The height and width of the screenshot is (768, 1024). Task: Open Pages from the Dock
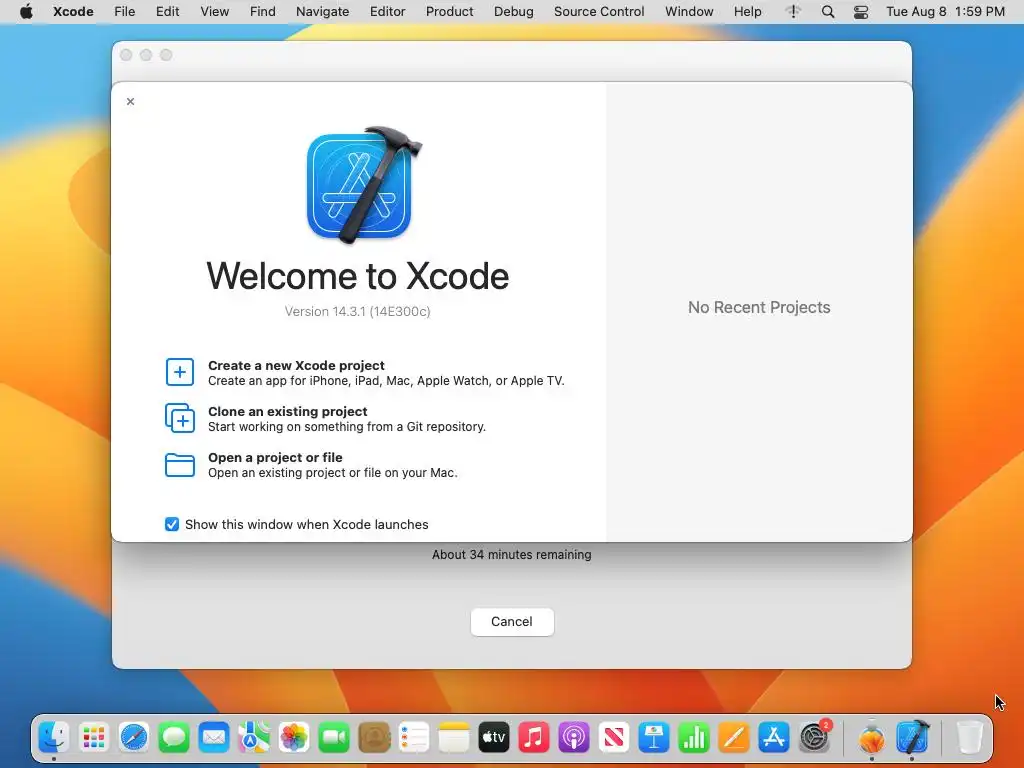click(733, 738)
